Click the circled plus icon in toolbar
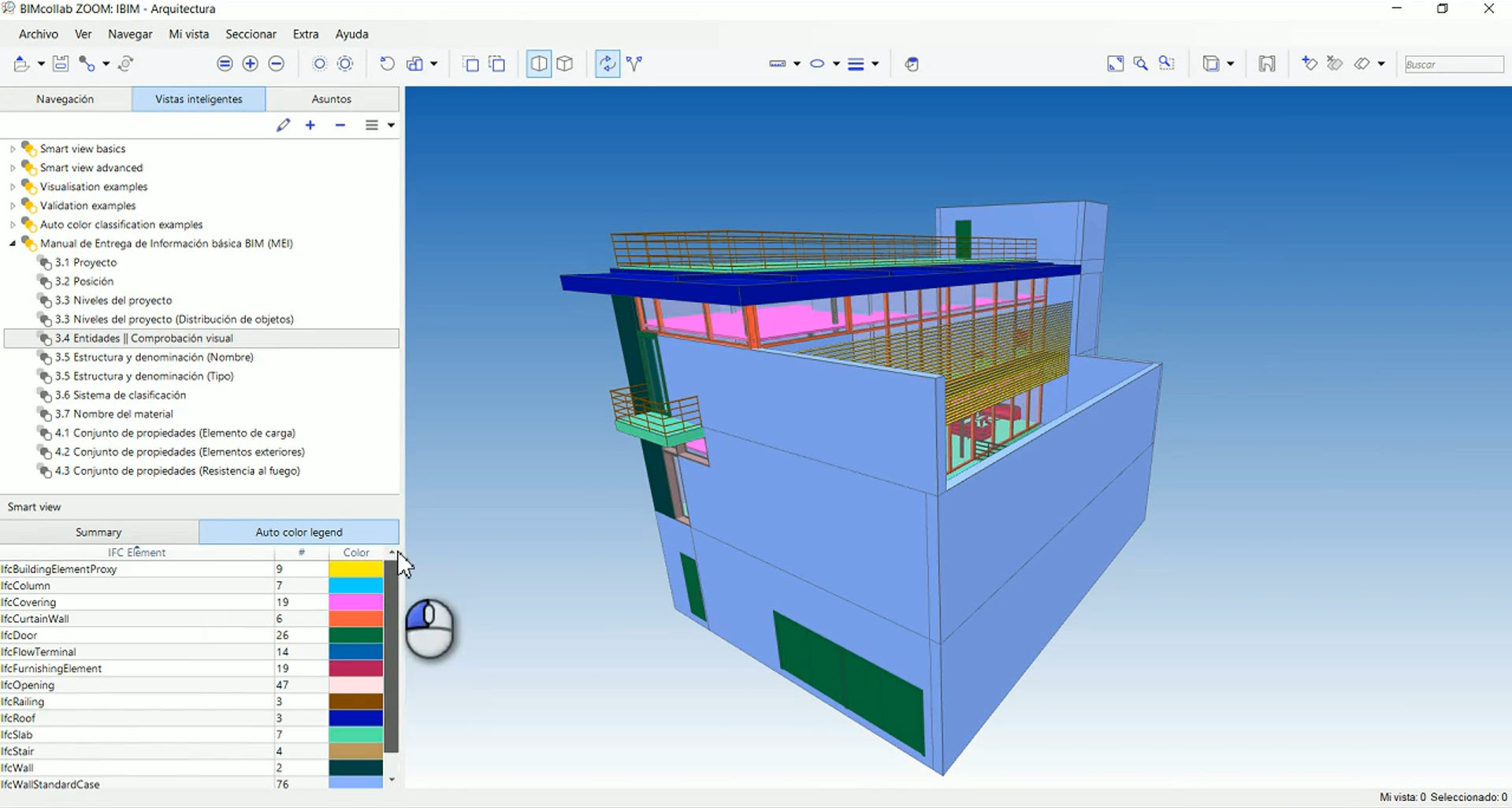Viewport: 1512px width, 808px height. tap(251, 64)
